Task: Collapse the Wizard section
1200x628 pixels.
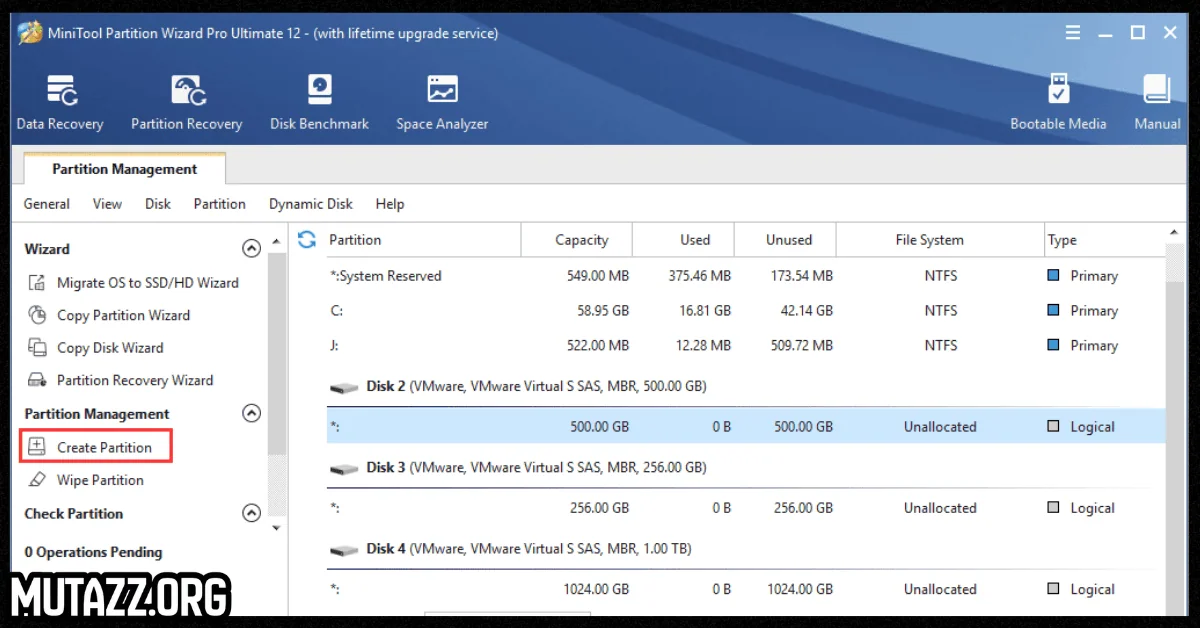Action: tap(251, 248)
